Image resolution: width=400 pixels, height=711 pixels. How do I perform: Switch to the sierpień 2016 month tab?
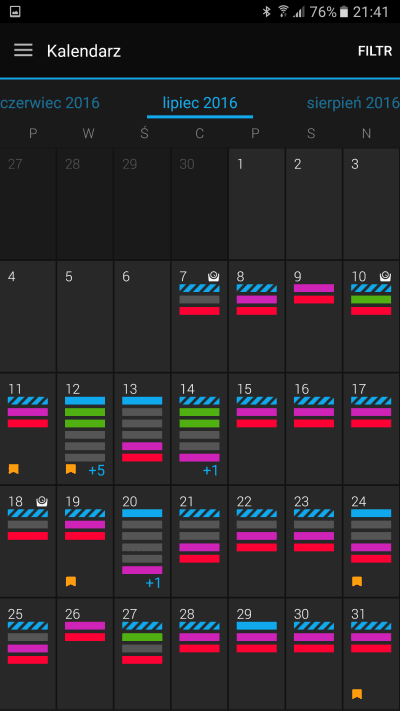point(353,103)
